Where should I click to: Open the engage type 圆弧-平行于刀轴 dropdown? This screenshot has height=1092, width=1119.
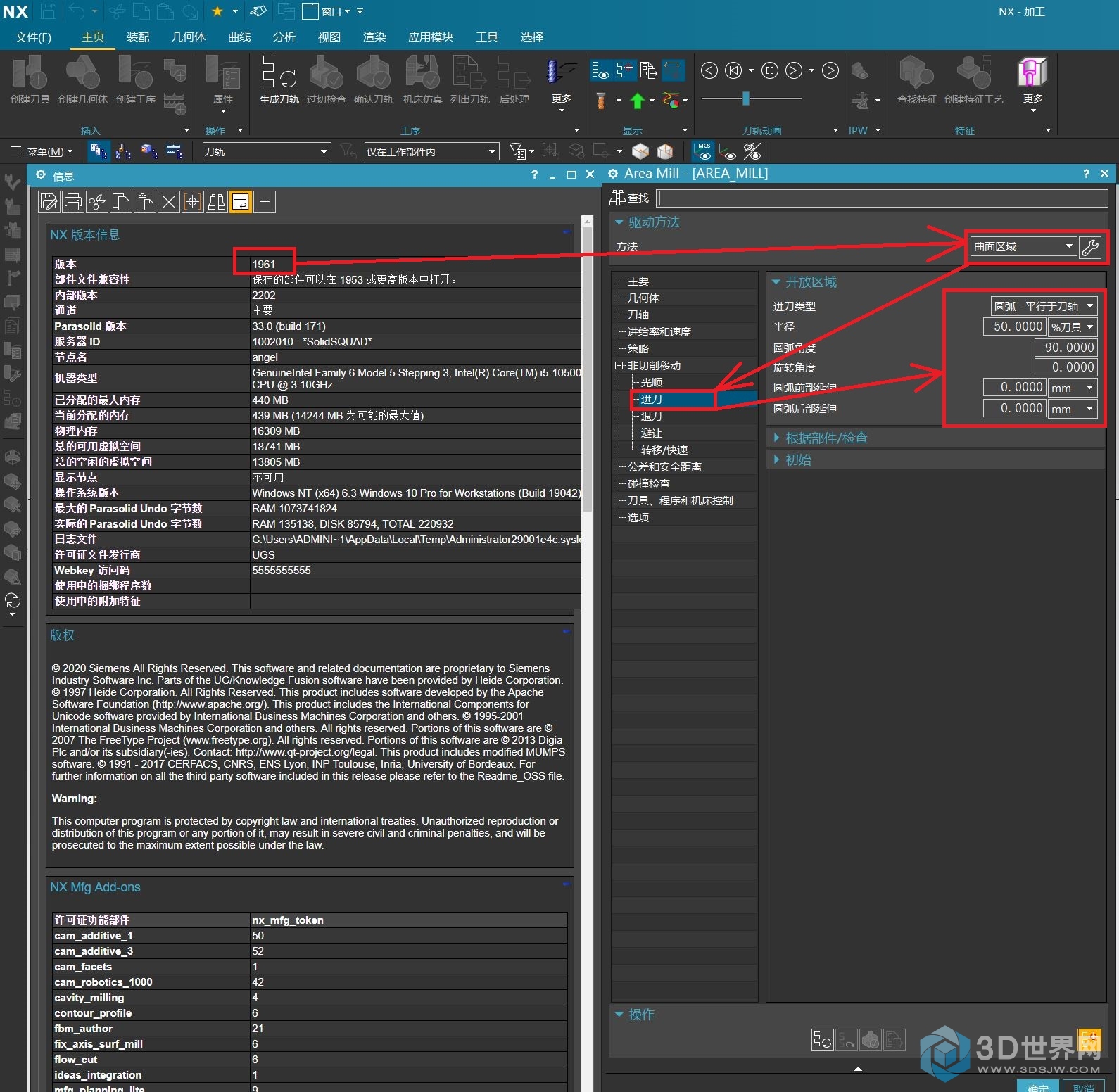tap(1044, 306)
